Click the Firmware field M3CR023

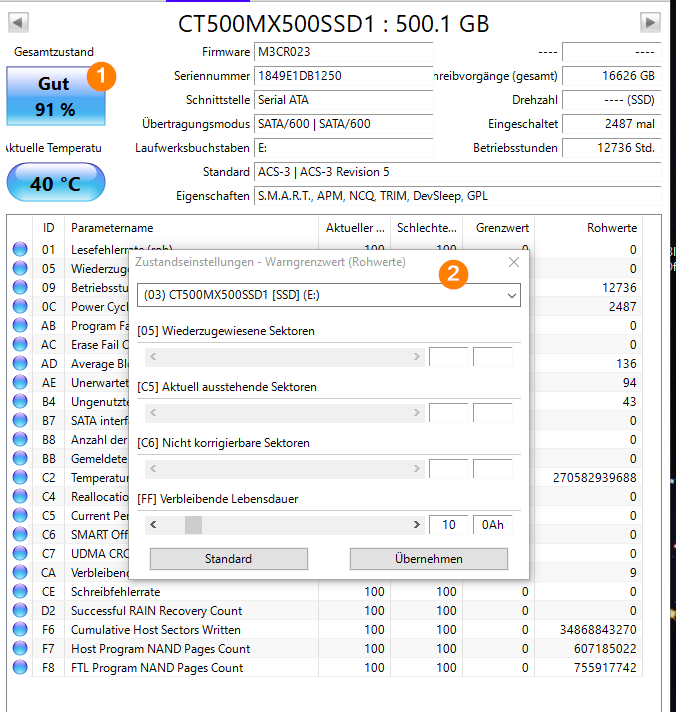click(x=344, y=52)
